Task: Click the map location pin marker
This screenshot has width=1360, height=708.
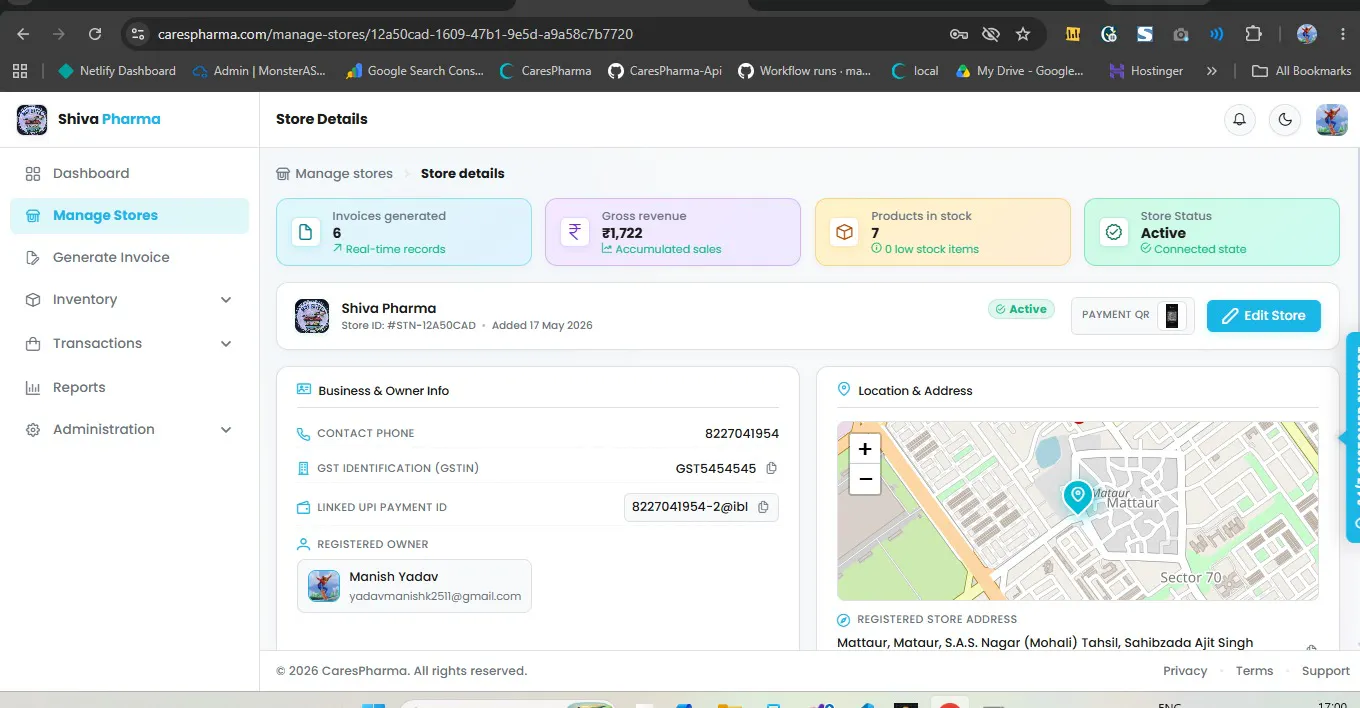Action: [1077, 497]
